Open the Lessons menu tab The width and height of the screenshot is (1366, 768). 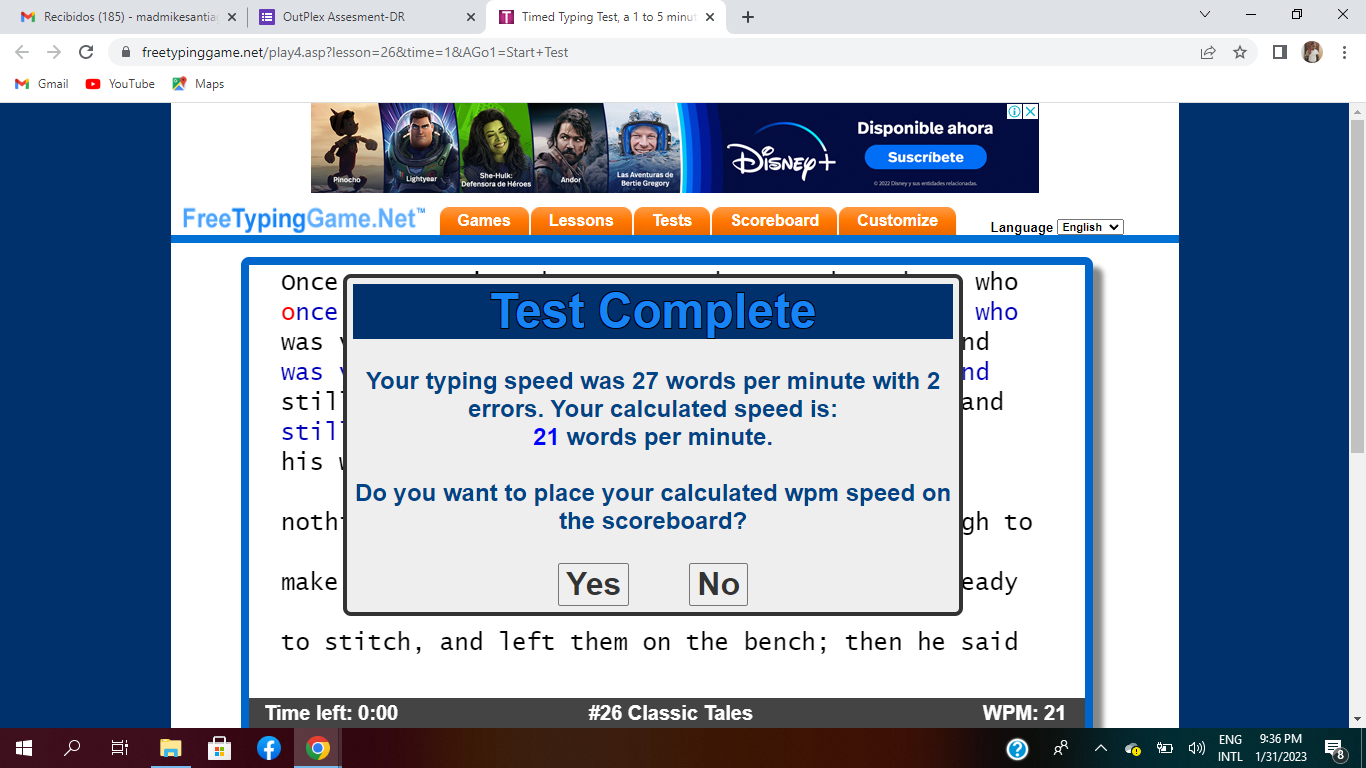pos(581,221)
